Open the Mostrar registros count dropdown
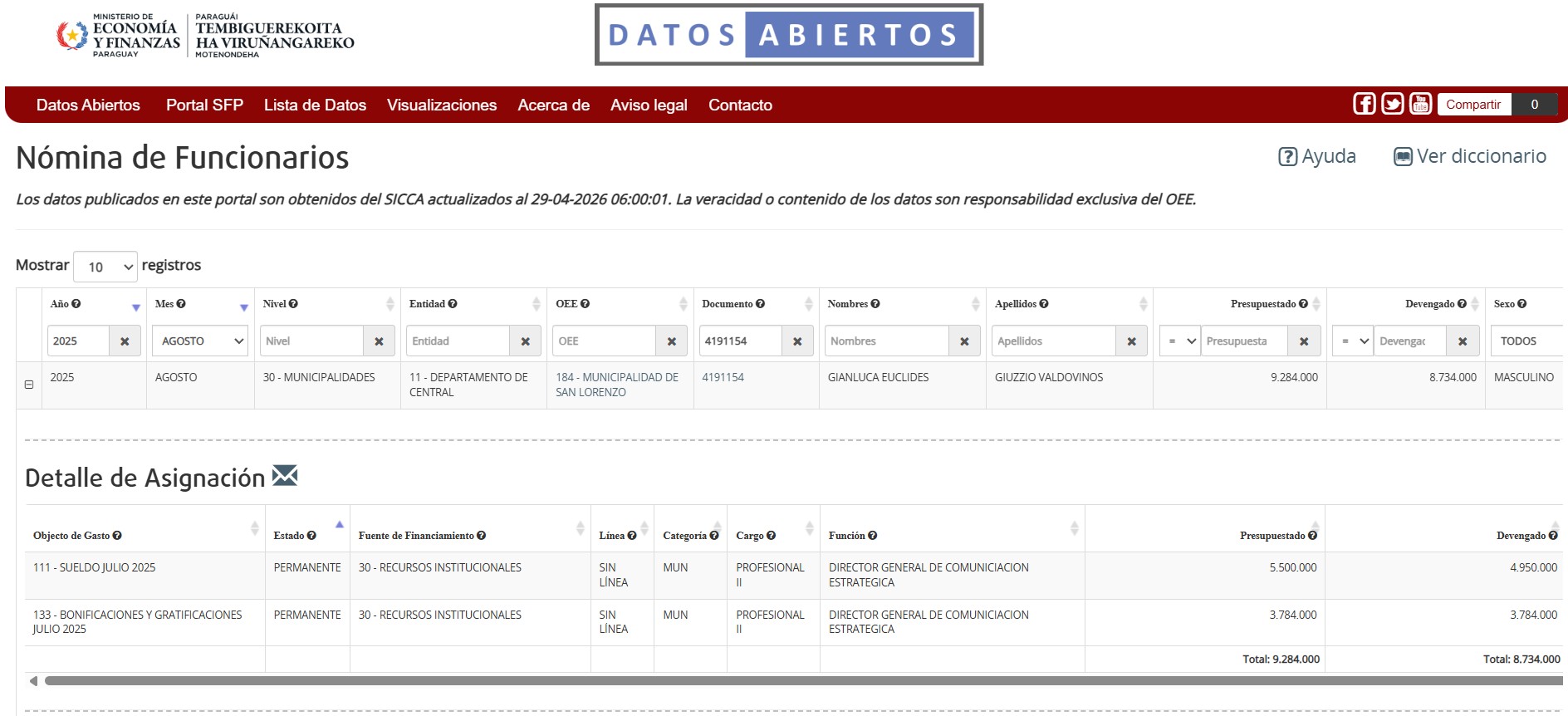The width and height of the screenshot is (1568, 716). 105,267
